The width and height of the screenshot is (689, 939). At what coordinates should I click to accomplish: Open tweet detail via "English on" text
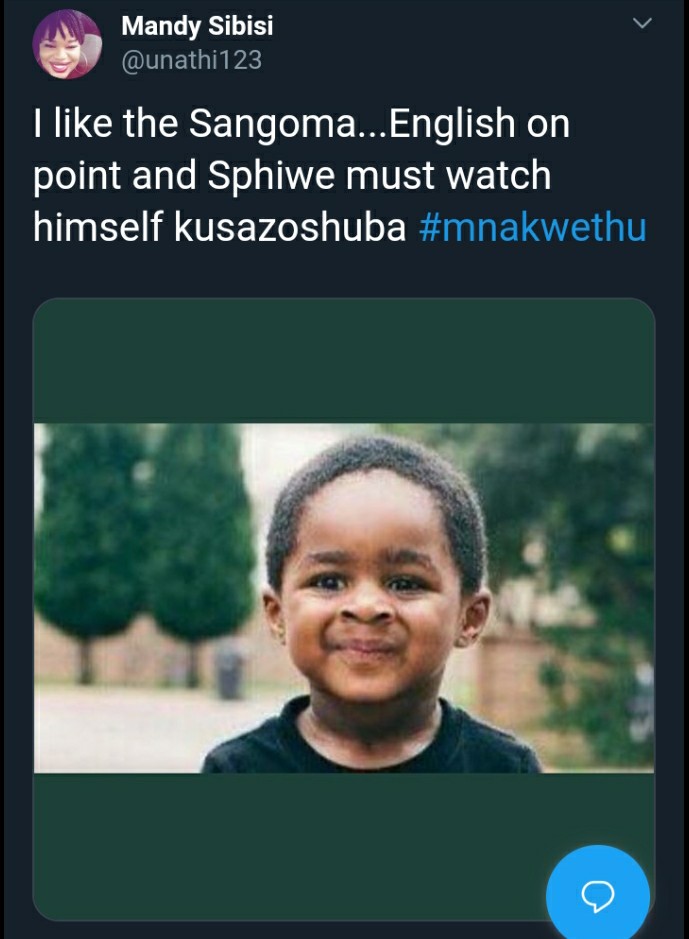tap(479, 123)
